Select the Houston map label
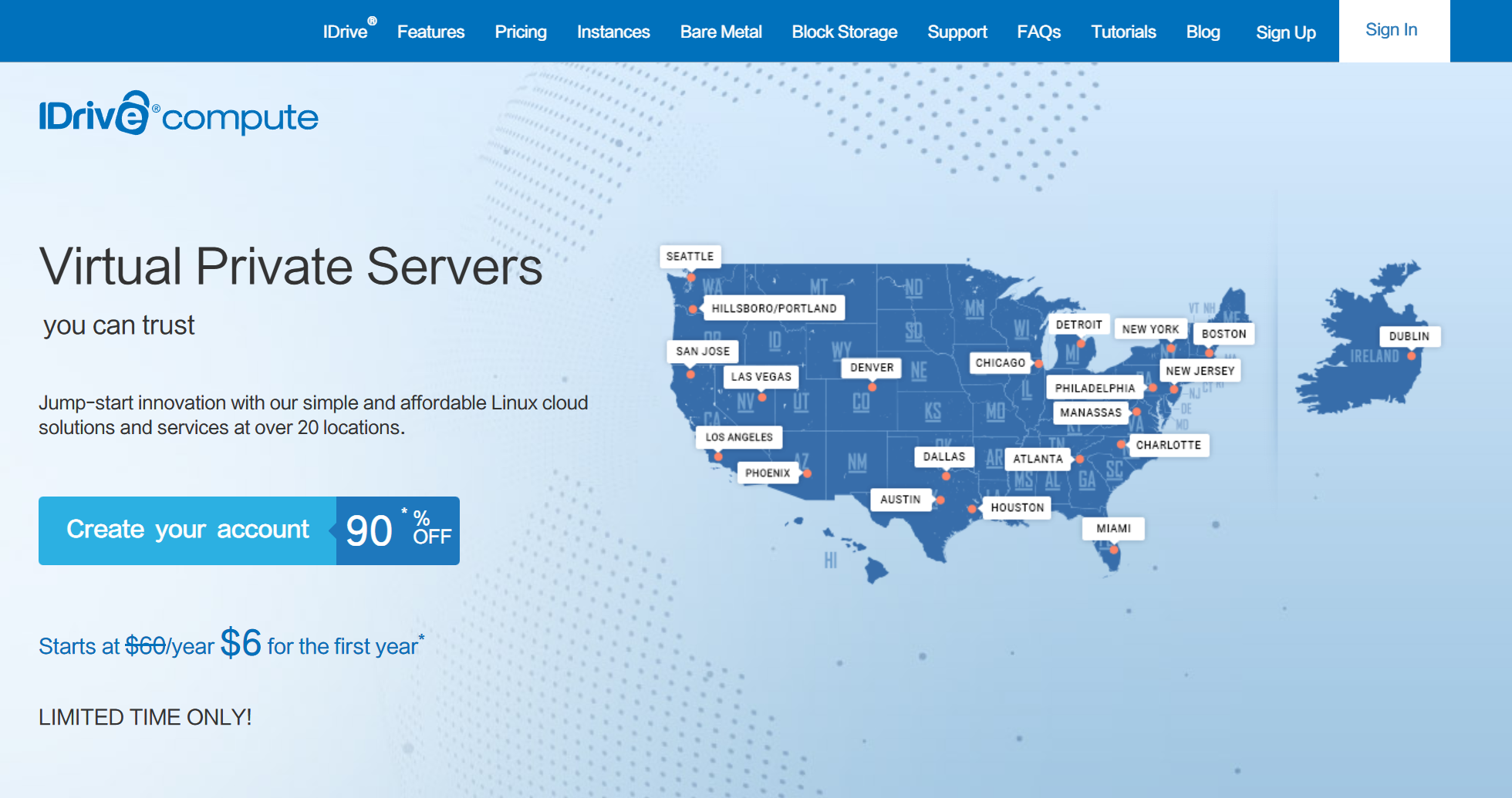The height and width of the screenshot is (798, 1512). [1017, 507]
